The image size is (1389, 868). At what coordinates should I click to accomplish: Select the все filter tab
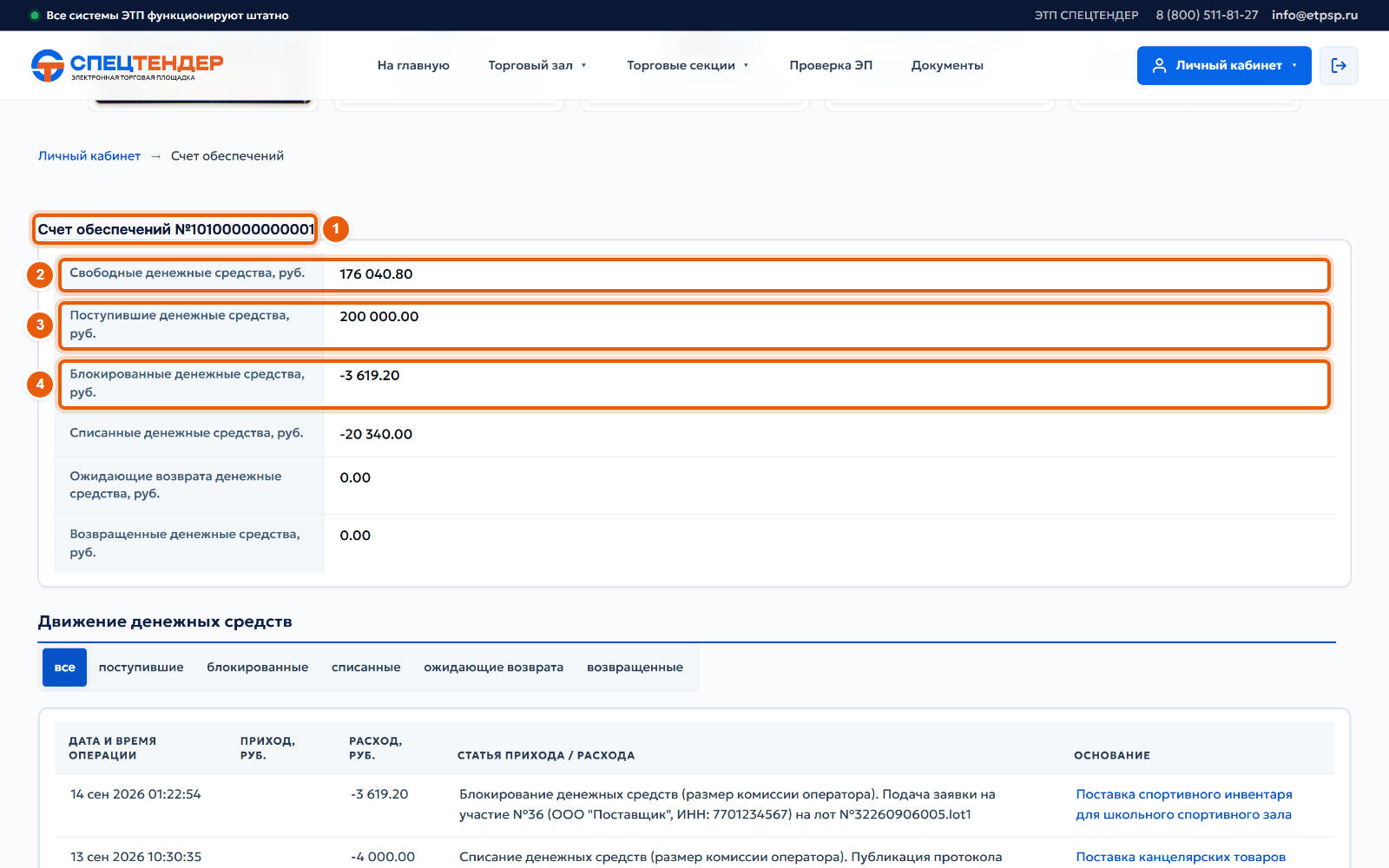point(65,667)
